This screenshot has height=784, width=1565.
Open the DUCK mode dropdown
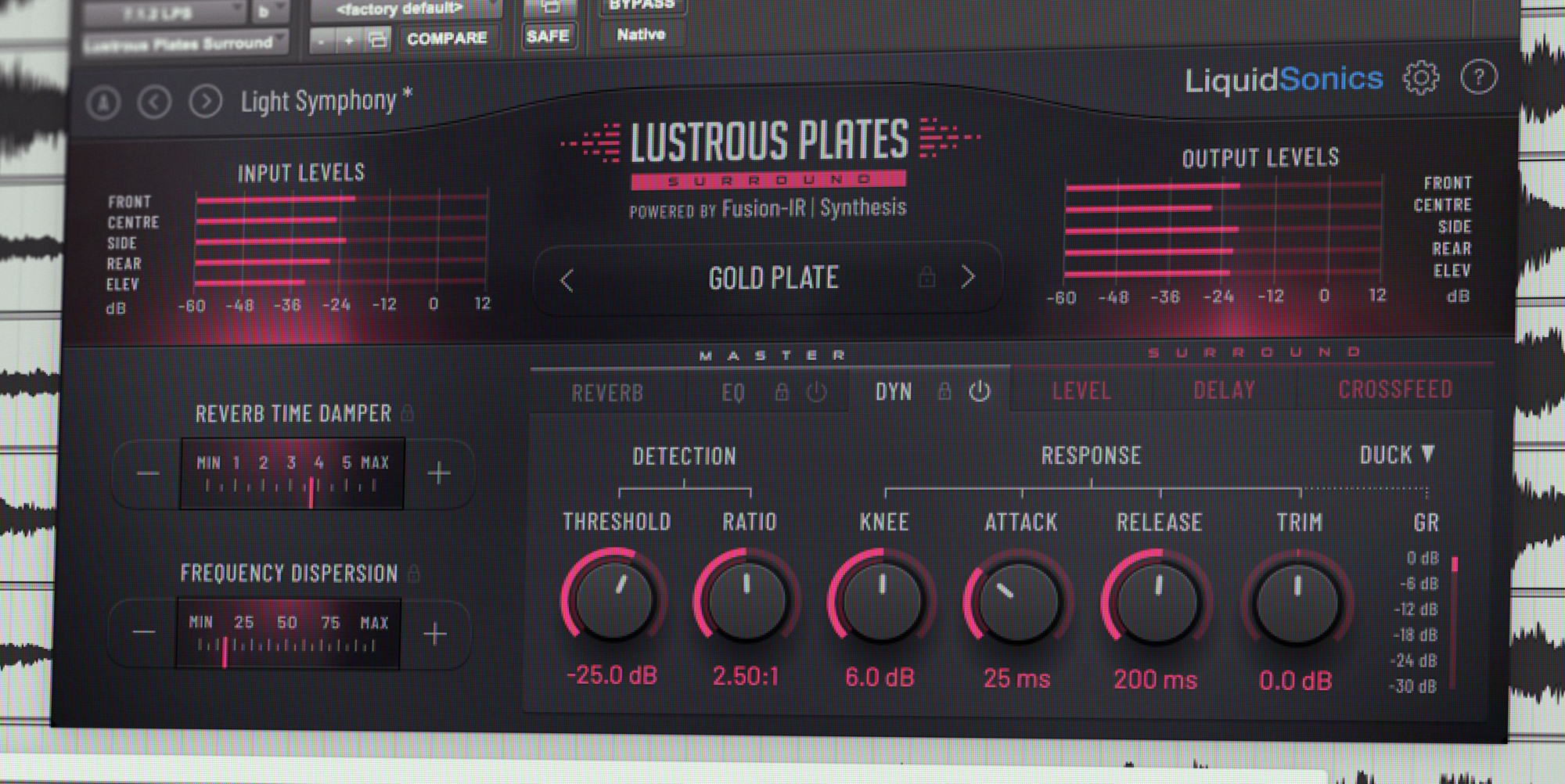(x=1397, y=455)
